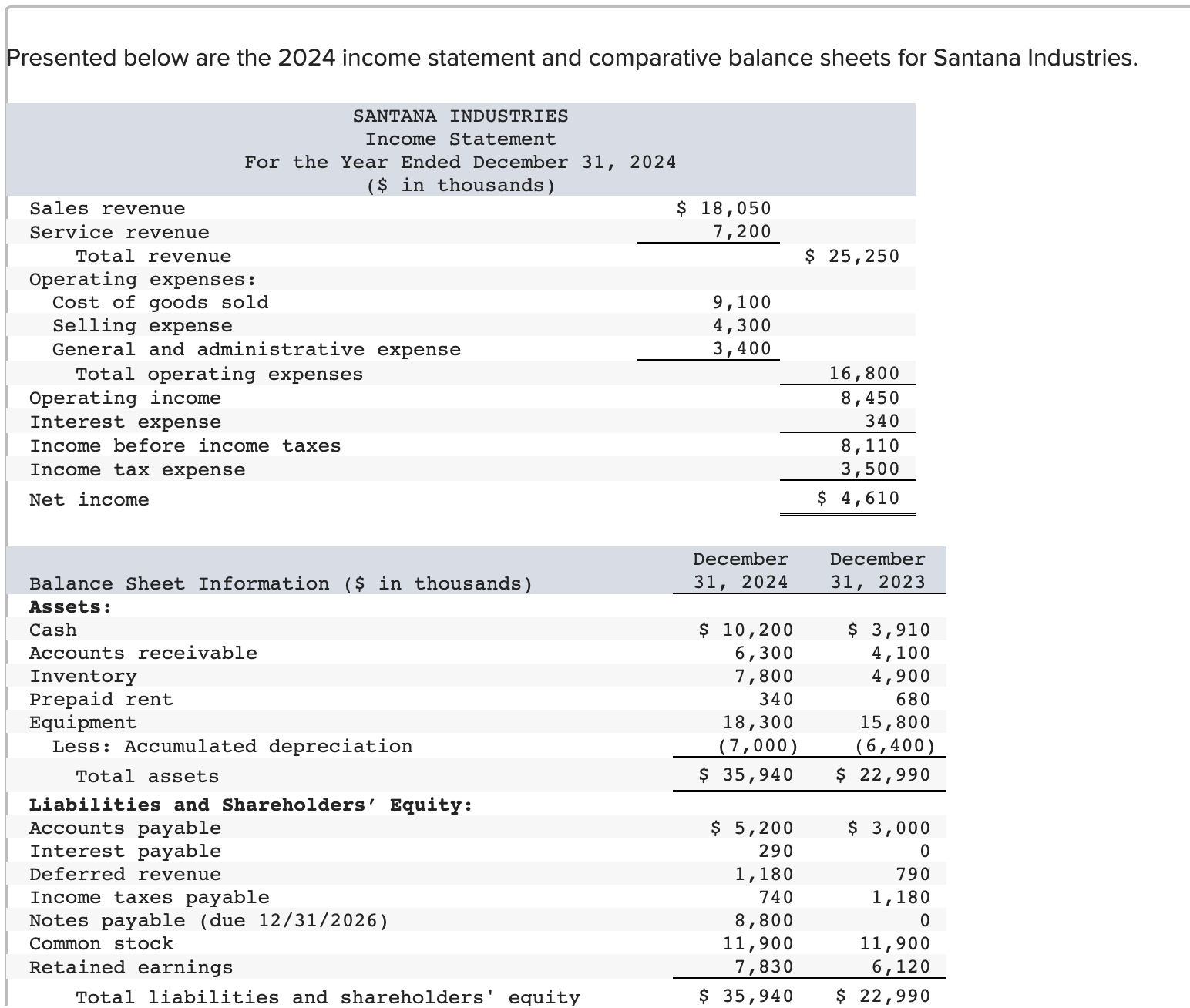
Task: Select the total revenue figure $ 25,250
Action: click(852, 256)
